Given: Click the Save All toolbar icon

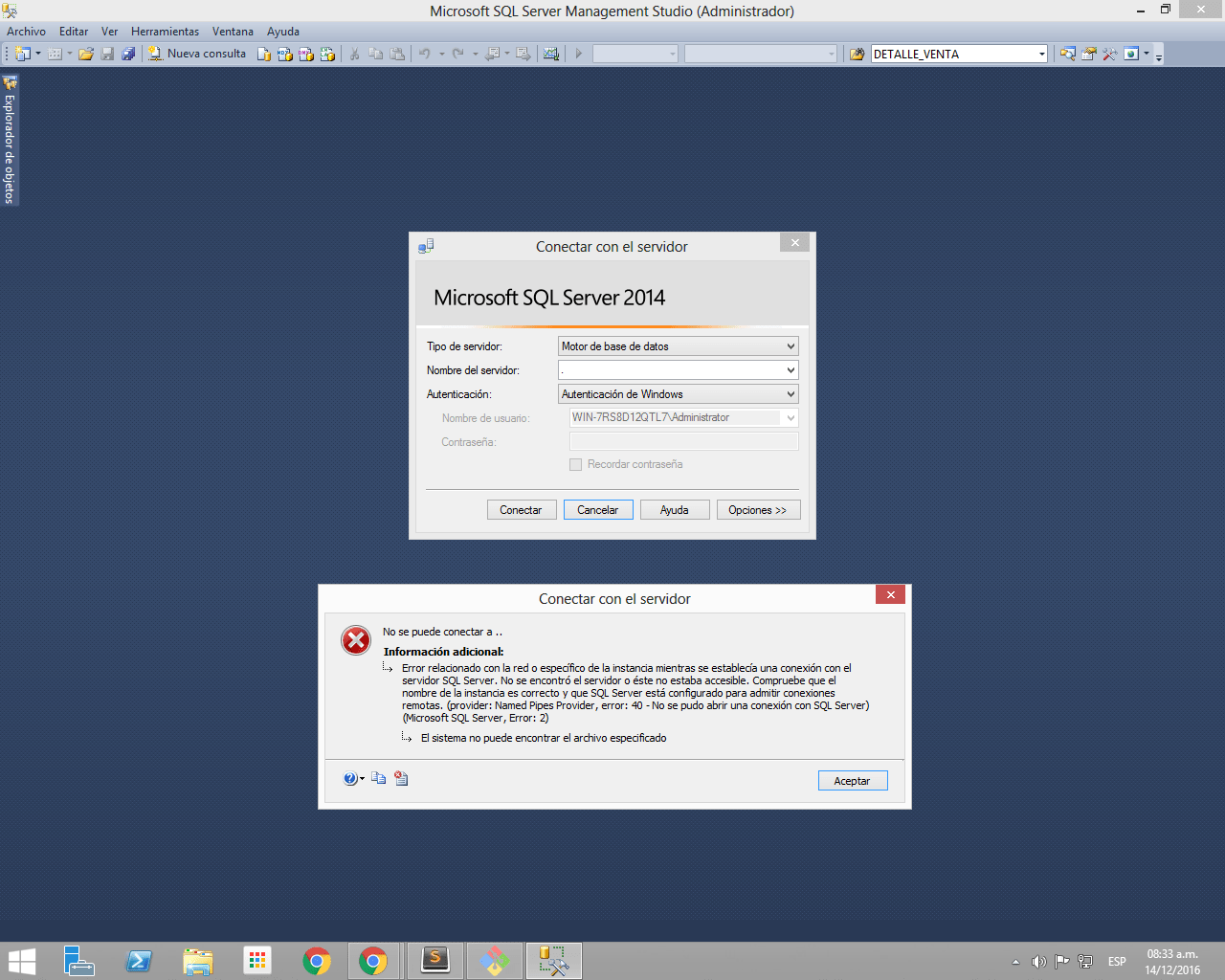Looking at the screenshot, I should [128, 54].
